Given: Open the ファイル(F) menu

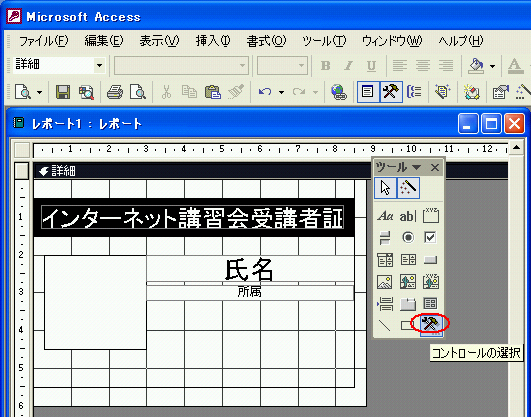Looking at the screenshot, I should point(43,41).
